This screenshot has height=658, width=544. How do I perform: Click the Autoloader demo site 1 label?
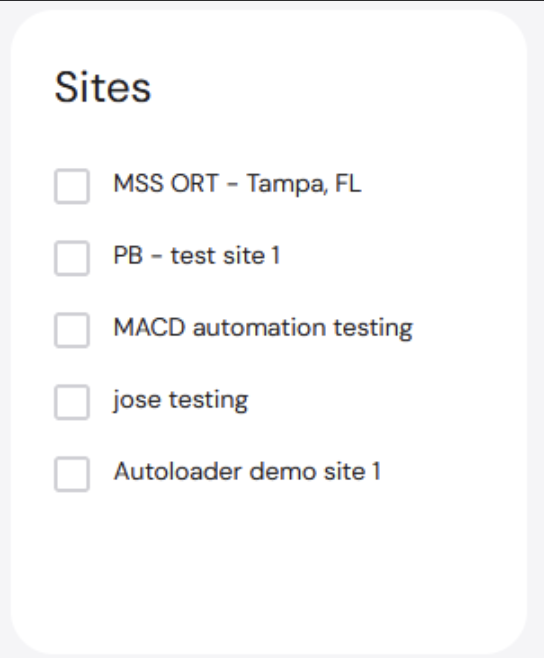247,471
